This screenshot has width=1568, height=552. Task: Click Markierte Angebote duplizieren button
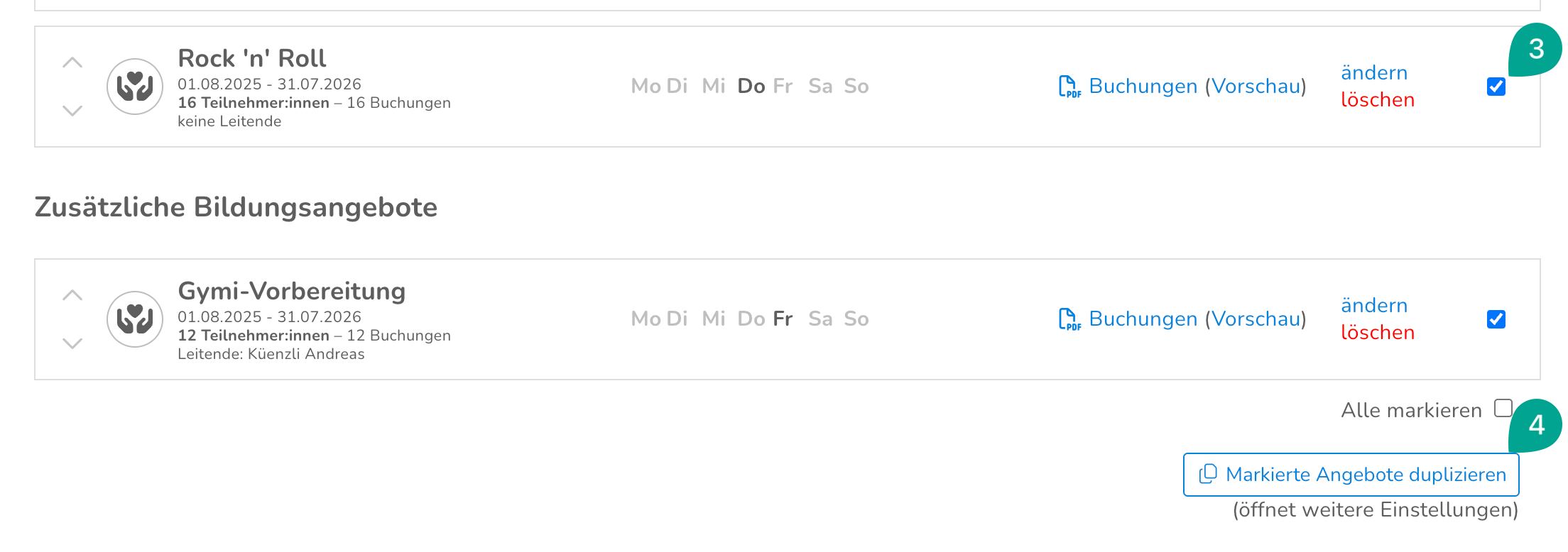click(x=1351, y=475)
